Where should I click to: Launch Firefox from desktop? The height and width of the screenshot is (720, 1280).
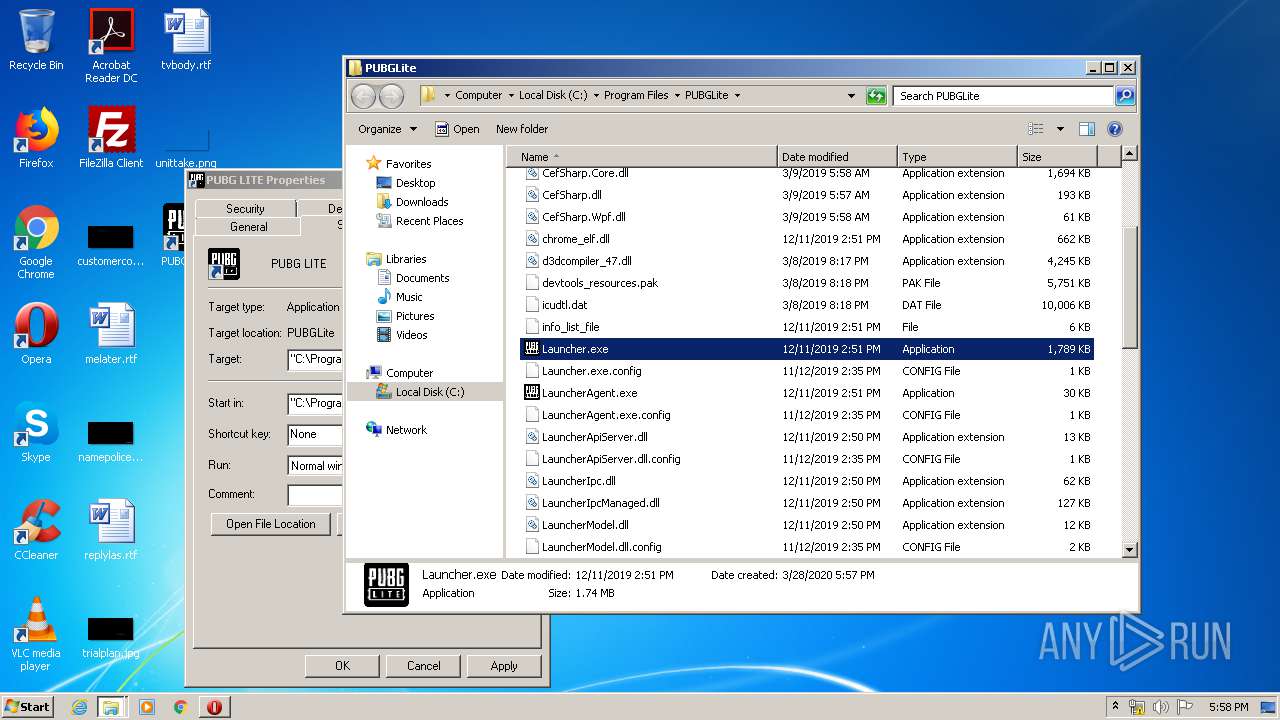(36, 138)
